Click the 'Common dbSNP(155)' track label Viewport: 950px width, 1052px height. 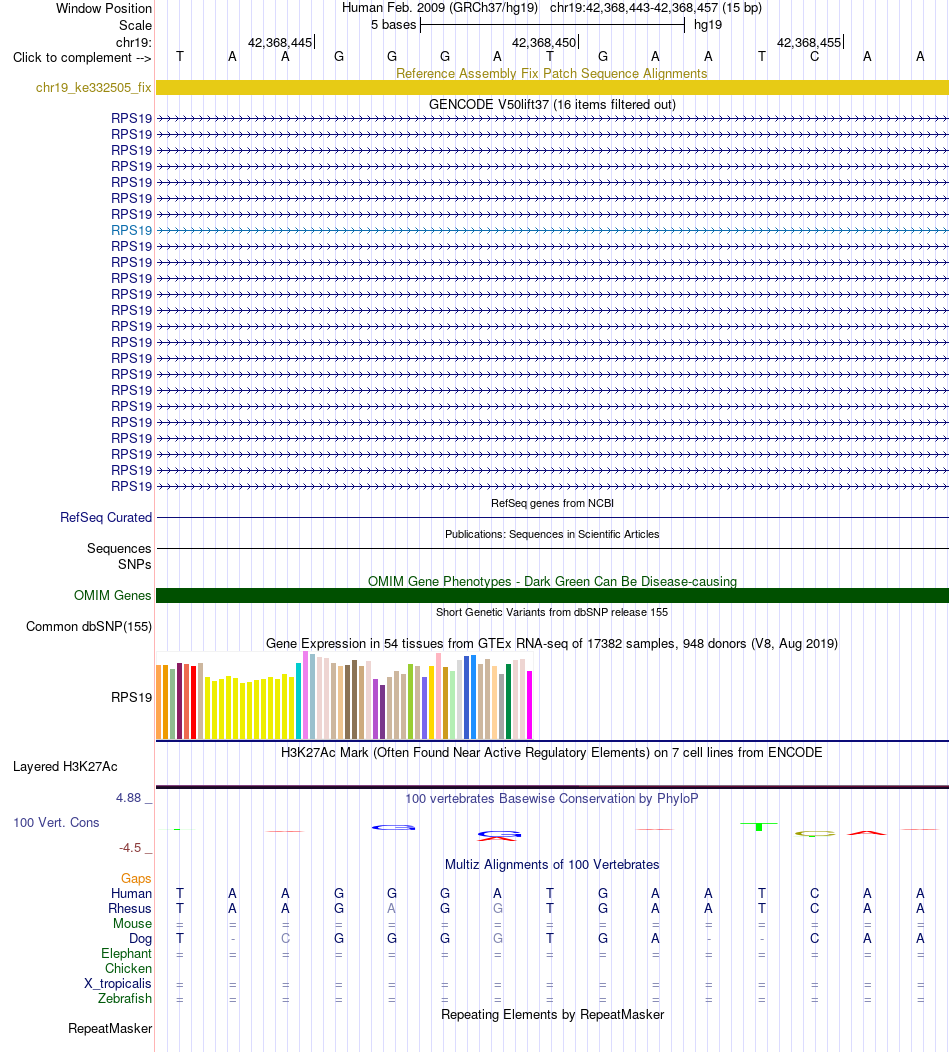click(89, 627)
